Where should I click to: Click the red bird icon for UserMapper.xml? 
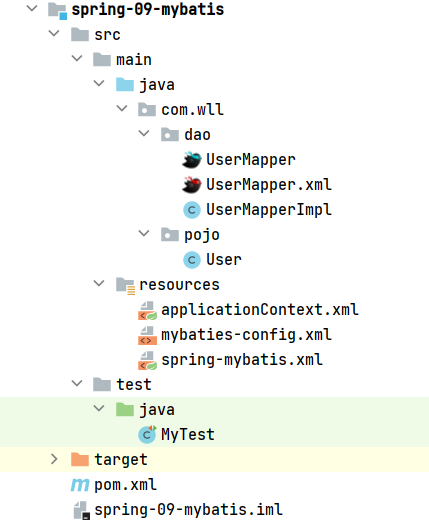pos(191,185)
